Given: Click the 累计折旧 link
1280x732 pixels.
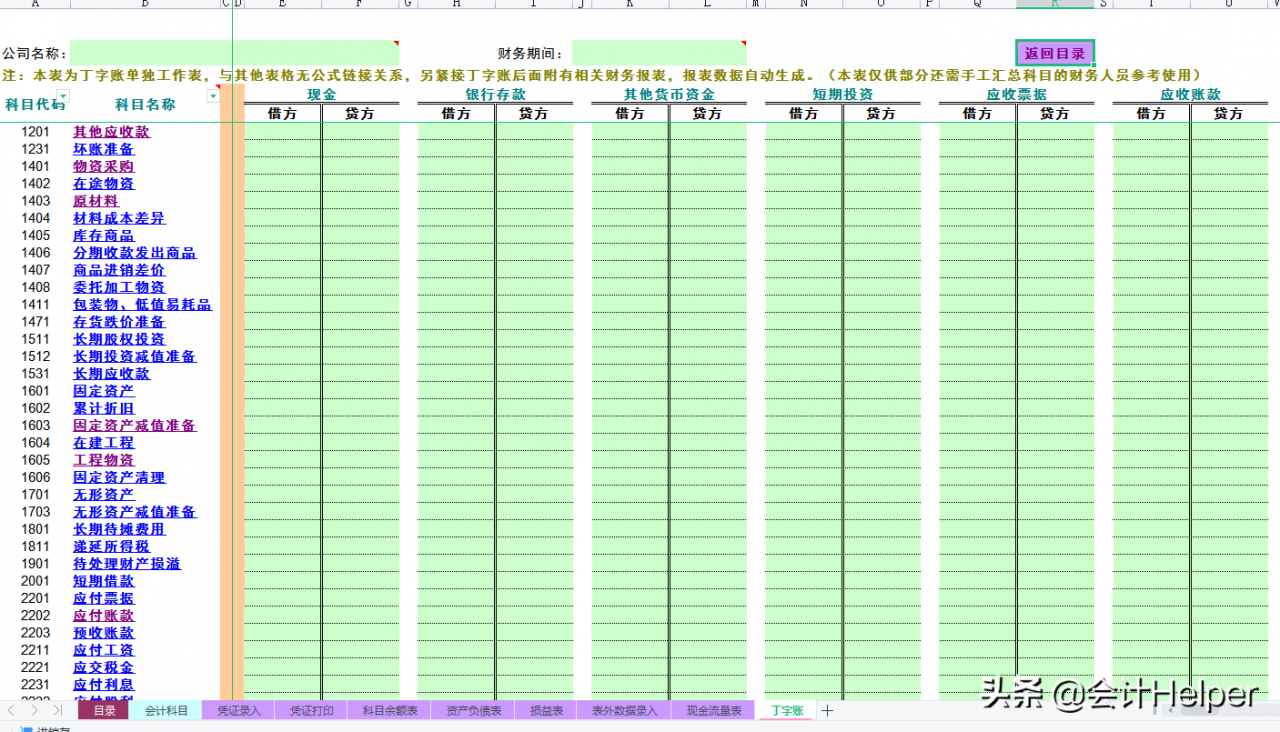Looking at the screenshot, I should coord(103,409).
